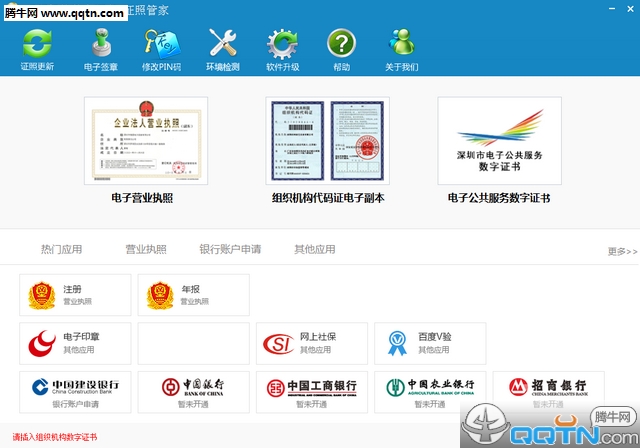The image size is (640, 448).
Task: Select the 中国农业银行 tile
Action: [x=430, y=392]
